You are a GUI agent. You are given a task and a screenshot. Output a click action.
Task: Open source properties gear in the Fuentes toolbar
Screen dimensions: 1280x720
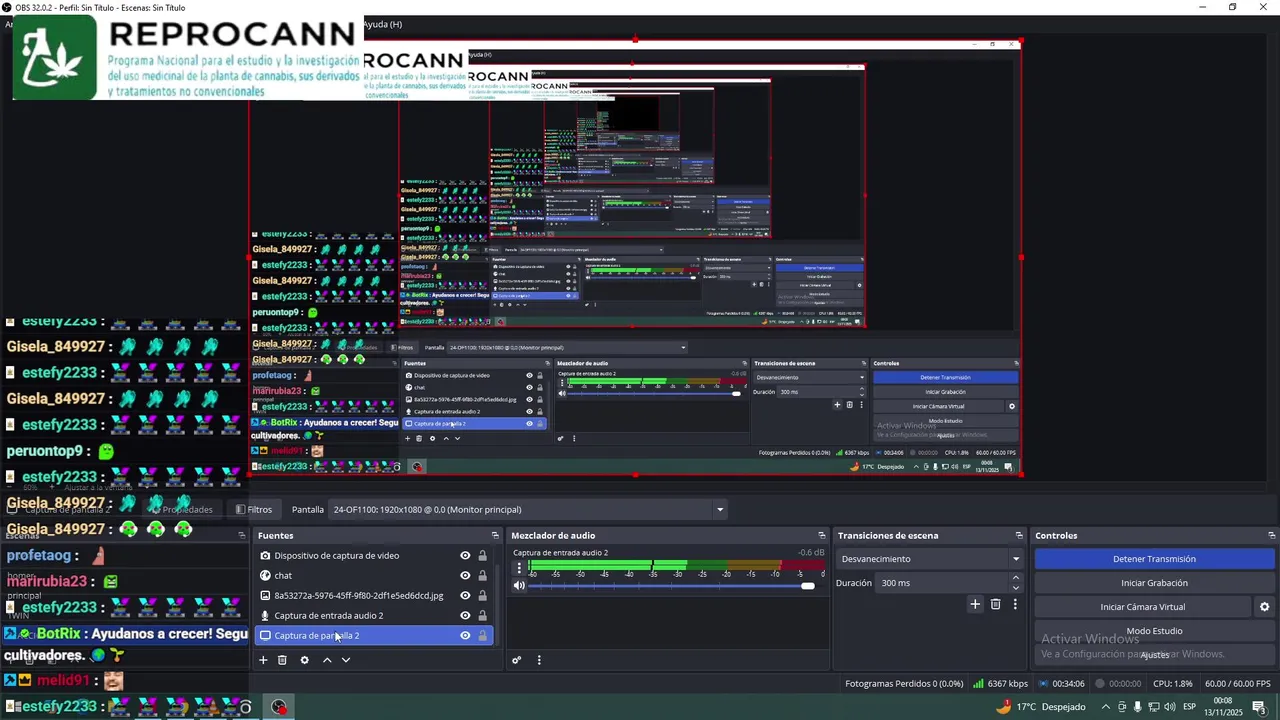[304, 660]
